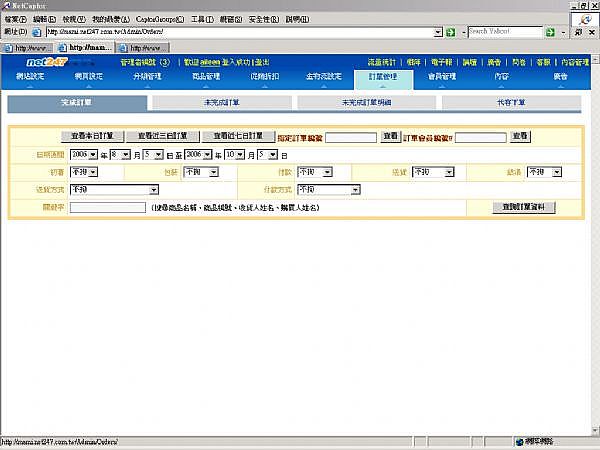Click the browser throbber logo at top right
600x450 pixels.
point(579,25)
